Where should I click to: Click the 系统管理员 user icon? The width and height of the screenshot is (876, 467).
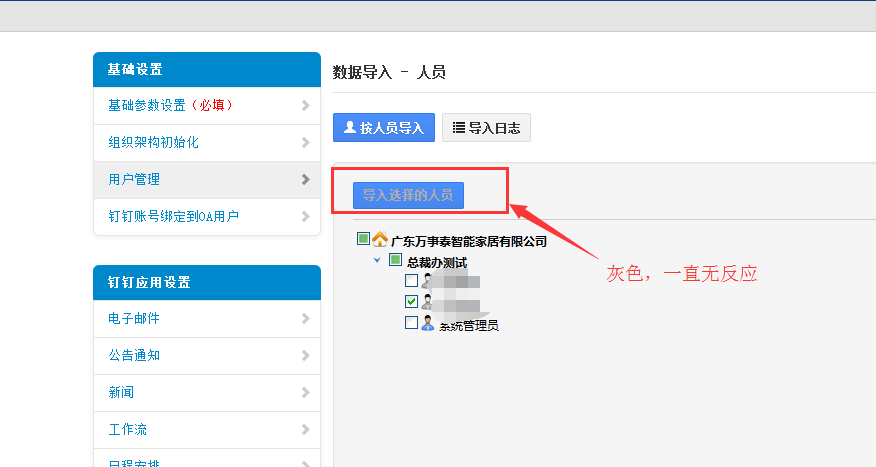click(428, 323)
